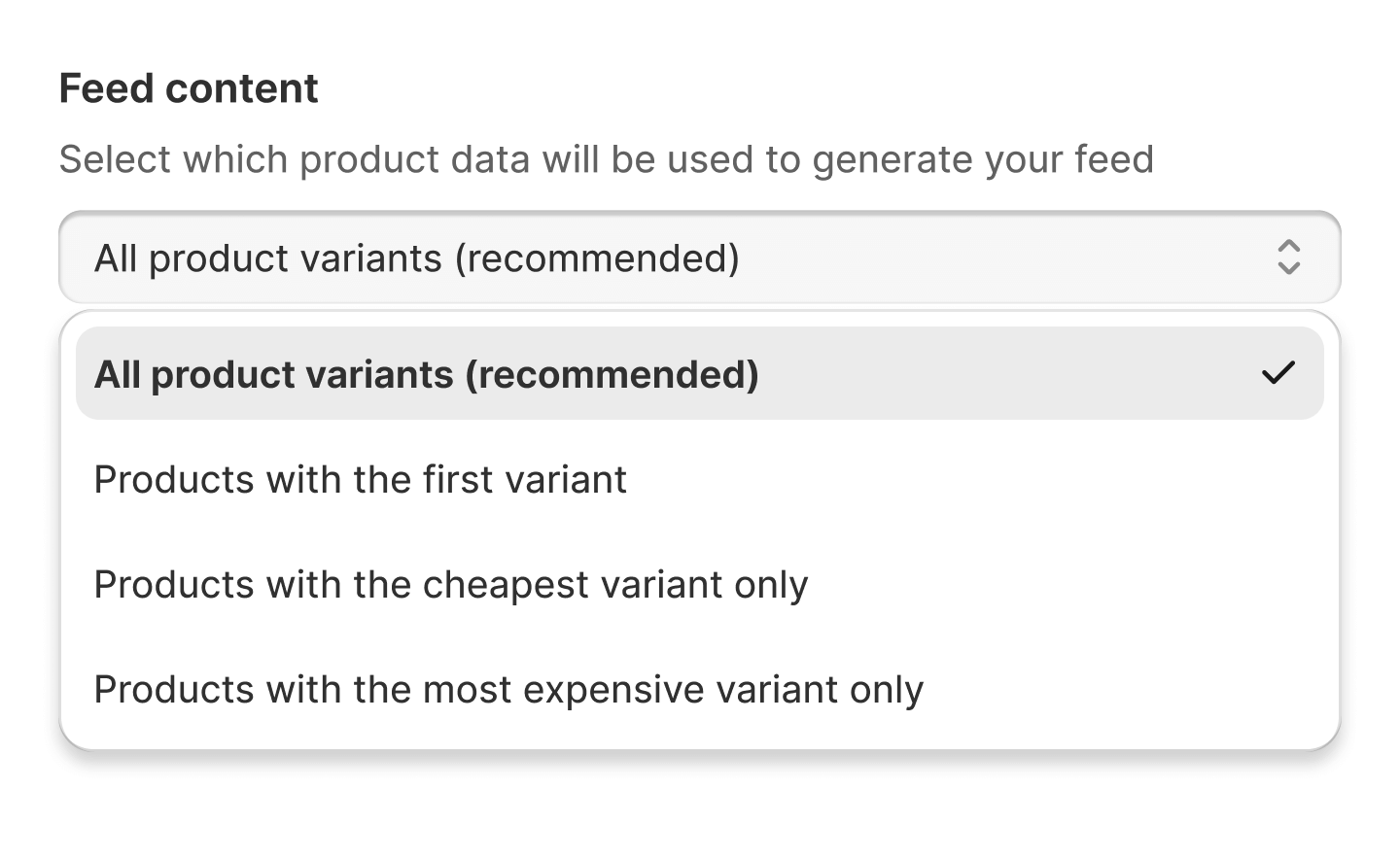The height and width of the screenshot is (858, 1400).
Task: Close the list by clicking the collapsed select field
Action: point(699,257)
